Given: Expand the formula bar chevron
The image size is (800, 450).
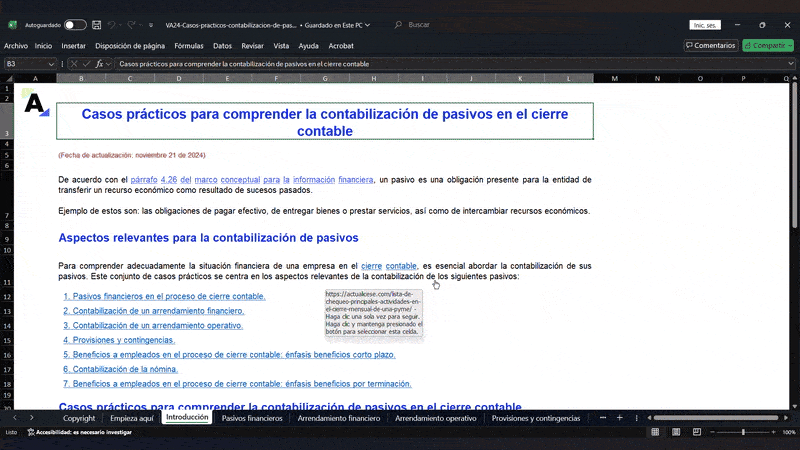Looking at the screenshot, I should [x=790, y=64].
